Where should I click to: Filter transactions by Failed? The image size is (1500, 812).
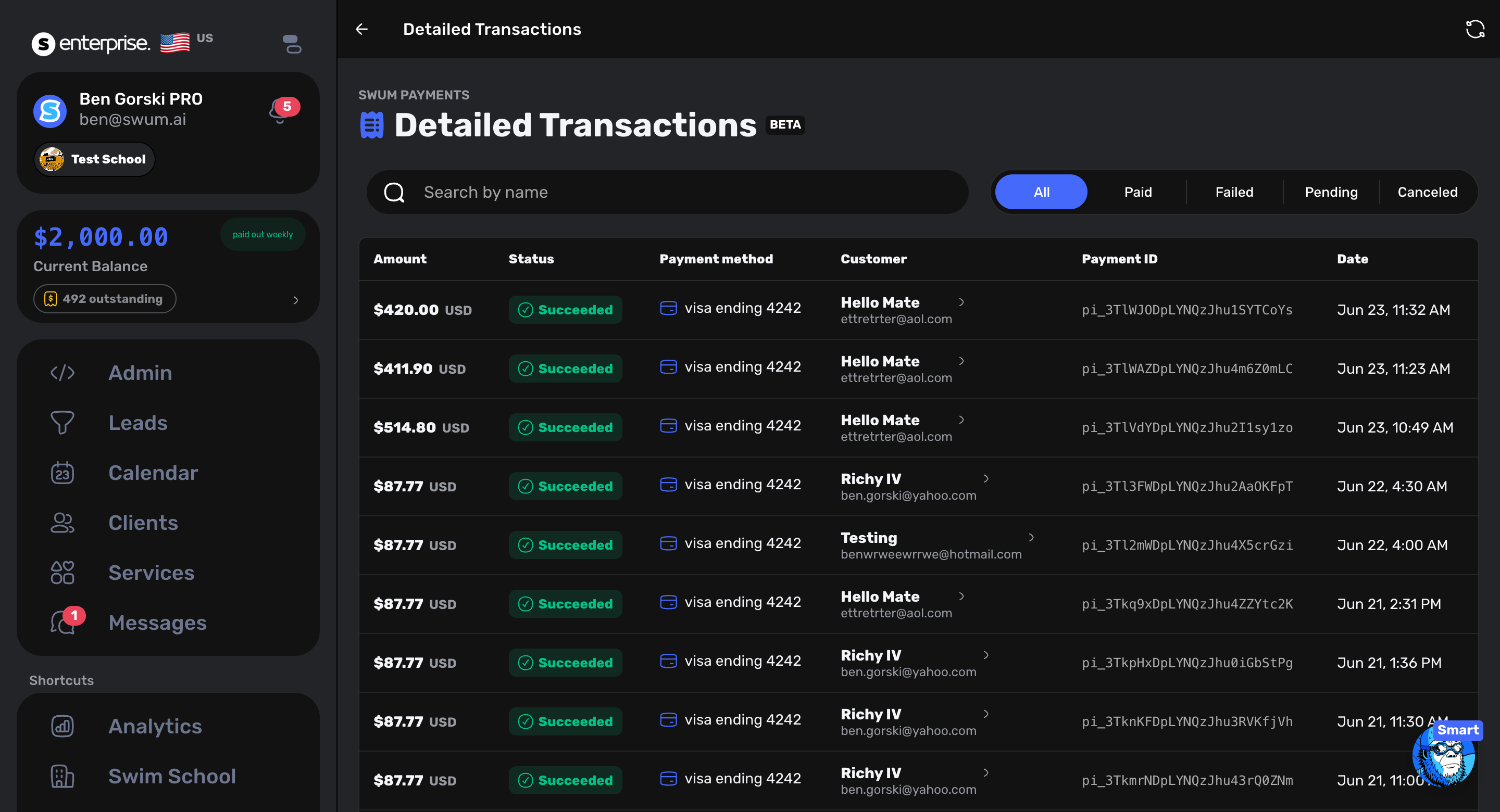1234,192
